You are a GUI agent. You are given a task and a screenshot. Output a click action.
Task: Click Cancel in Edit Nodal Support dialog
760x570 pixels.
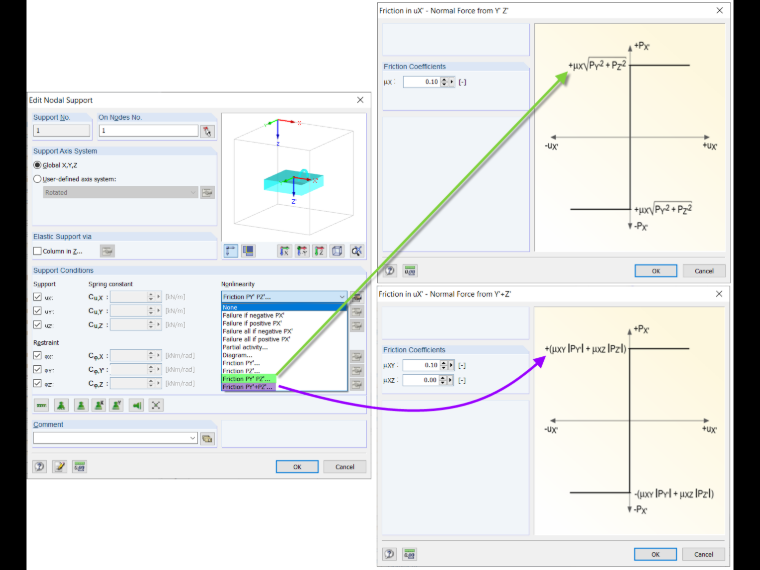click(x=345, y=466)
